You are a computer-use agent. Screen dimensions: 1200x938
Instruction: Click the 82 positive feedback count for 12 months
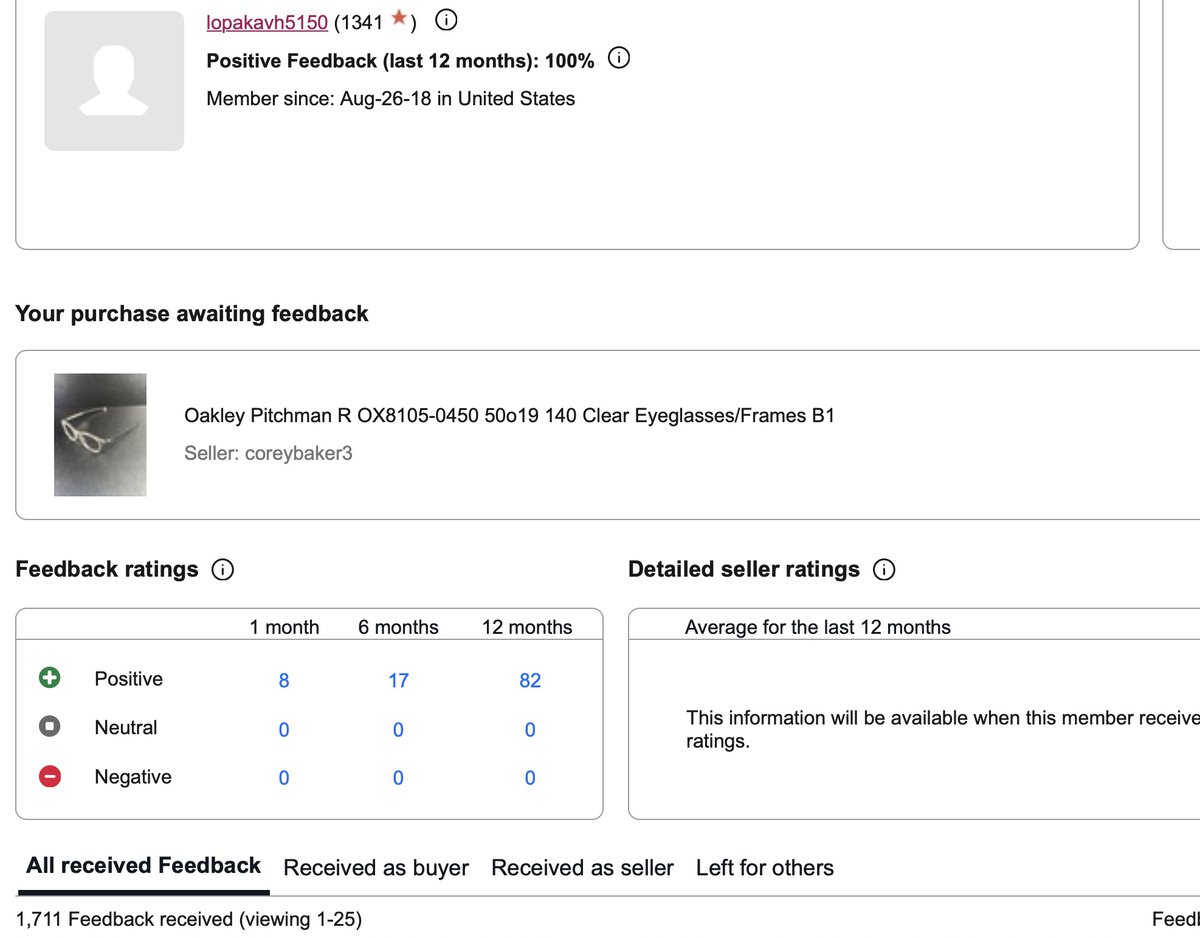pos(529,680)
